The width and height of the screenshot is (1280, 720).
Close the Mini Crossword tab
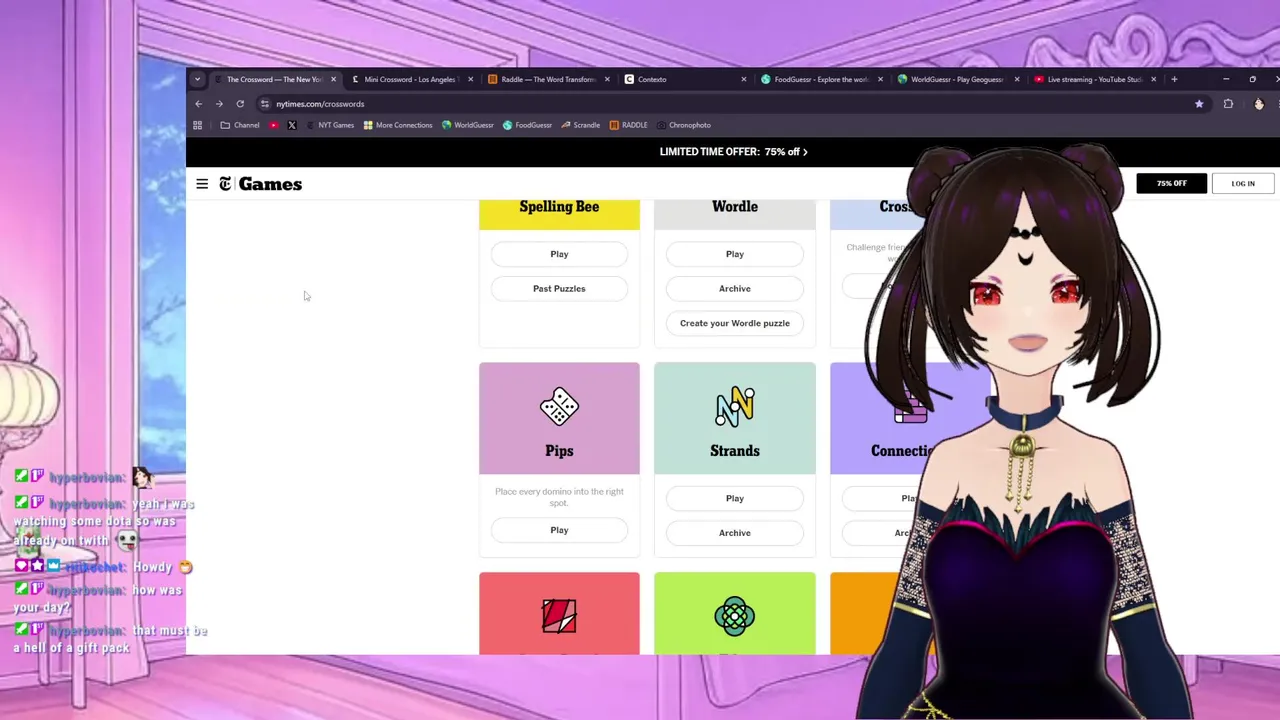(469, 79)
